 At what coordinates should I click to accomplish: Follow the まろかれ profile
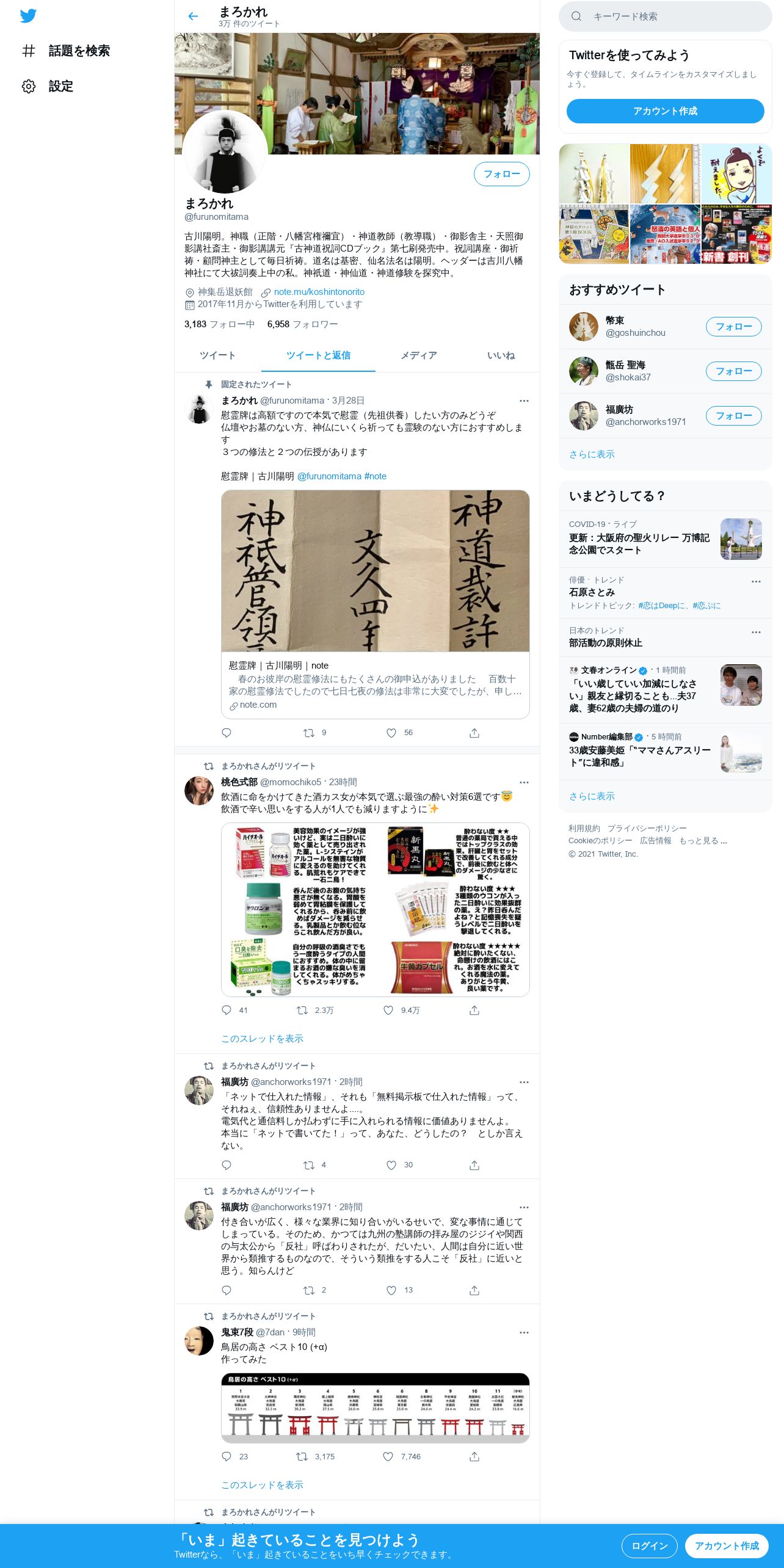pos(502,174)
